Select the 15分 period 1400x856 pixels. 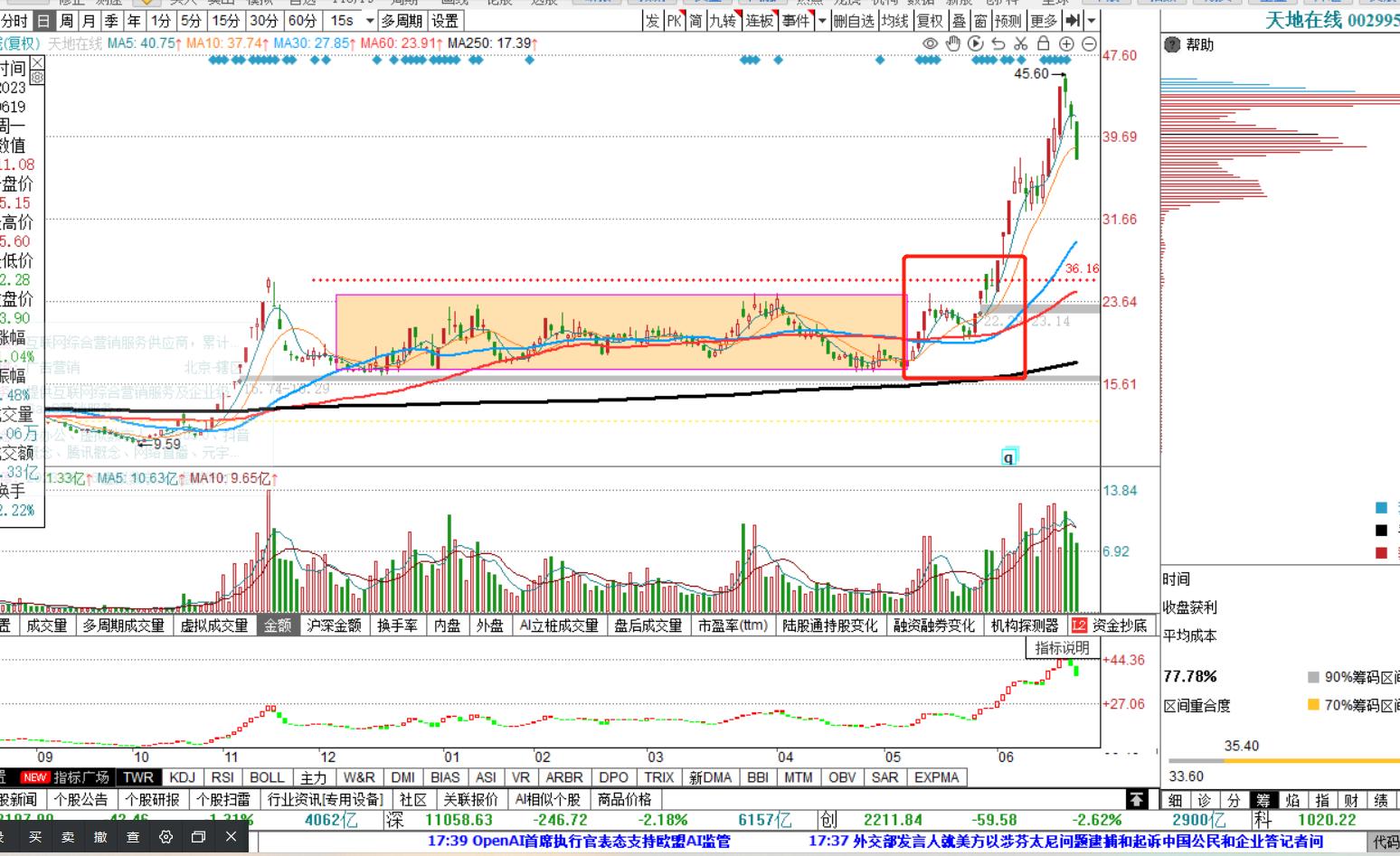(226, 21)
